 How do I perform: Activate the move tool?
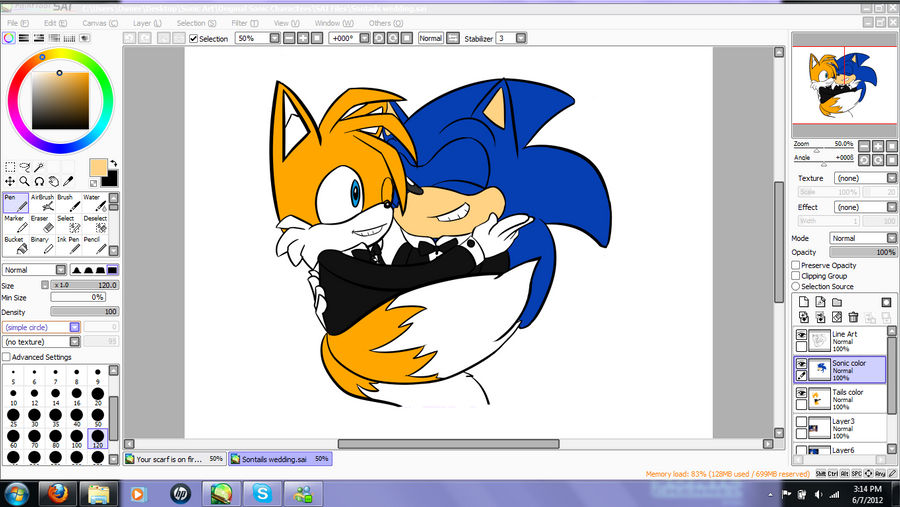10,181
